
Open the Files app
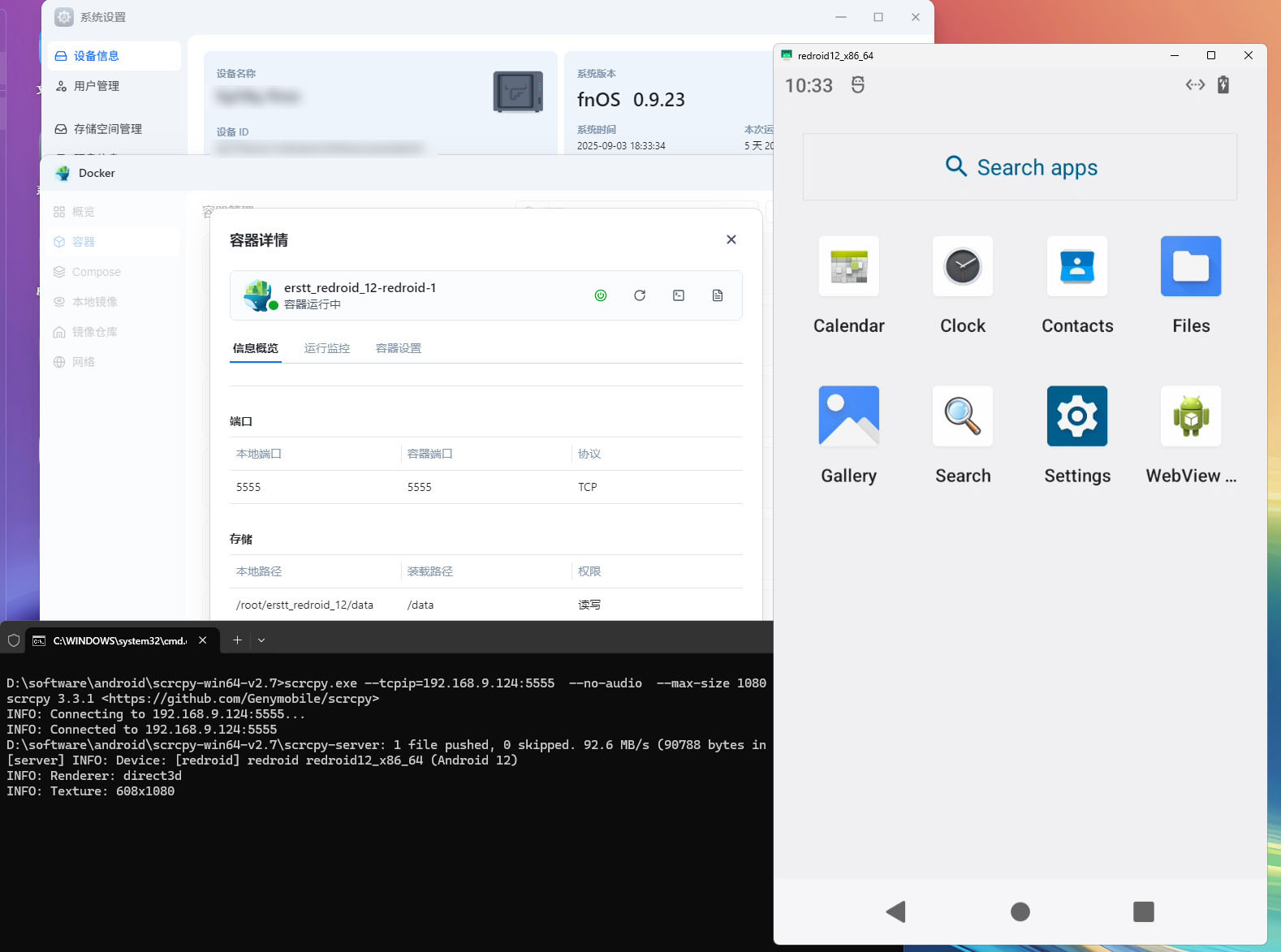1190,267
